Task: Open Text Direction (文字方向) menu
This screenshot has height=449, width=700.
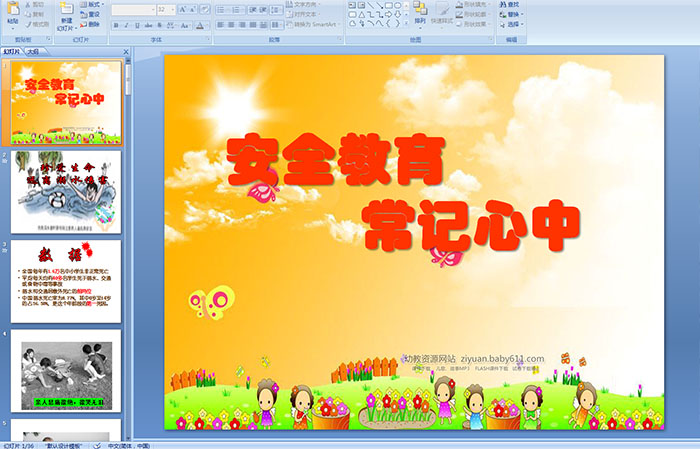Action: 303,4
